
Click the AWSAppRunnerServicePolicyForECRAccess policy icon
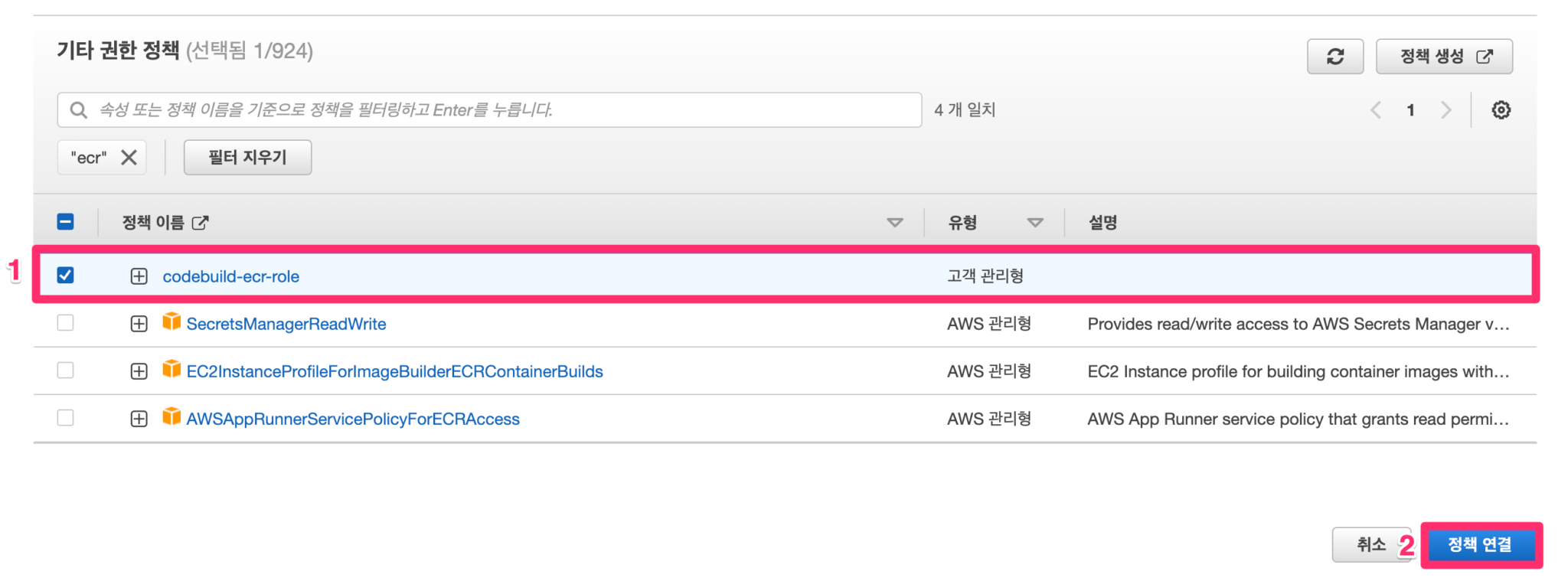[x=170, y=418]
